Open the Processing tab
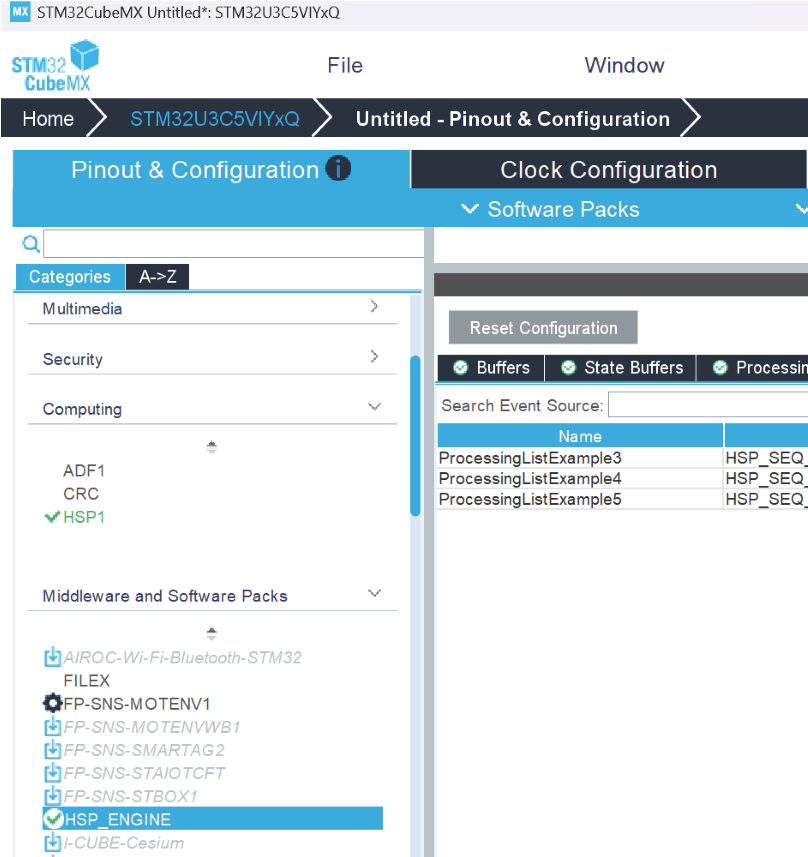Screen dimensions: 808x857 [x=753, y=367]
